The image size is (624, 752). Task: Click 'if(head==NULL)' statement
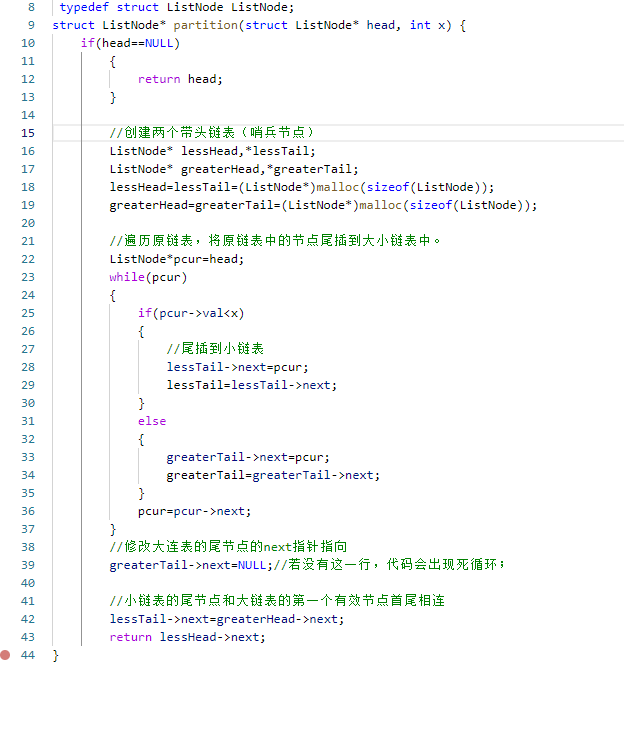(x=130, y=43)
